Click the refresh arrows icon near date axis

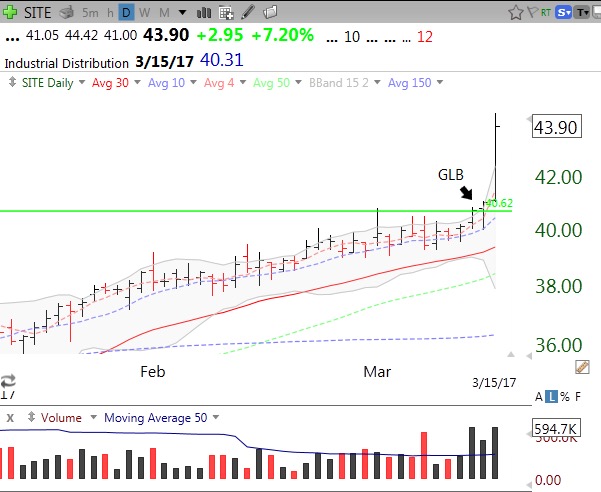(8, 381)
